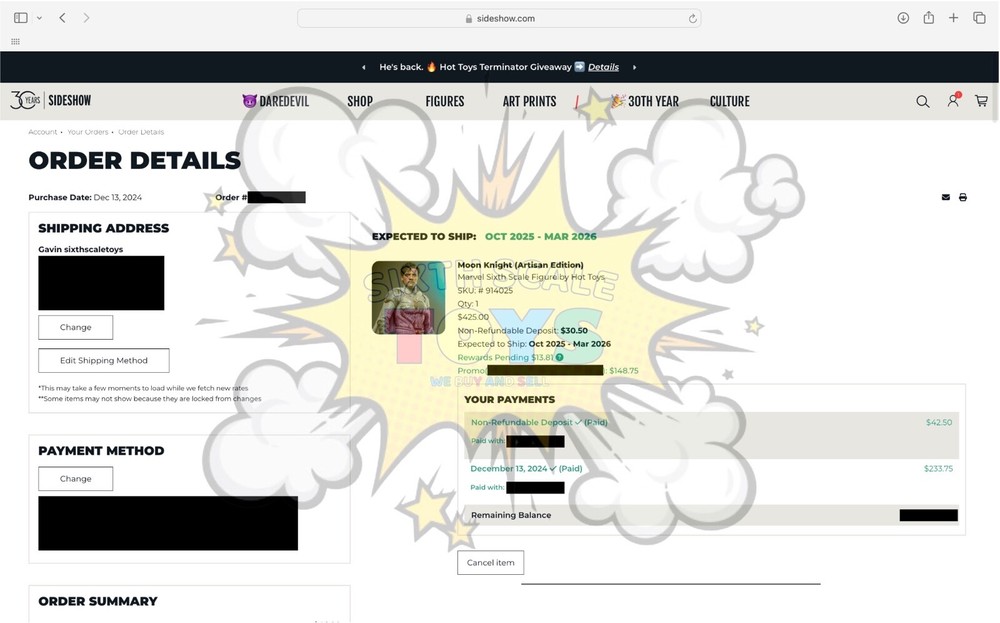This screenshot has width=1000, height=623.
Task: Open the shopping cart icon
Action: [x=981, y=101]
